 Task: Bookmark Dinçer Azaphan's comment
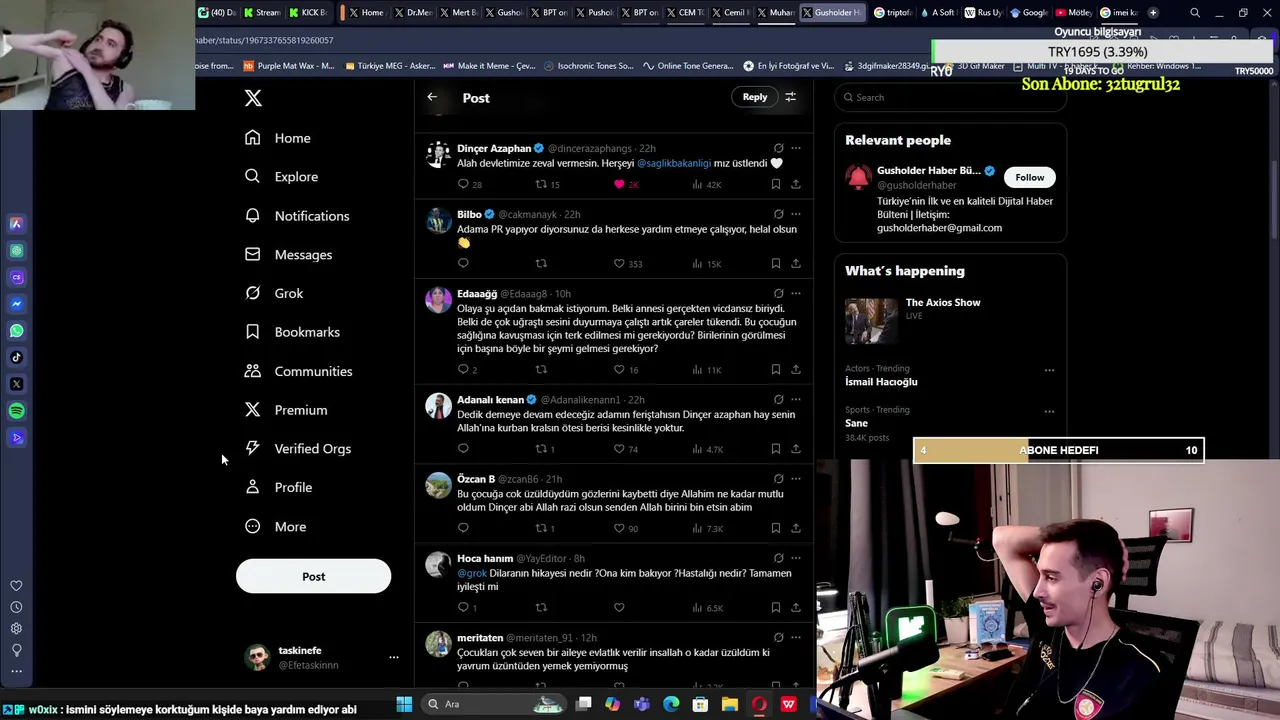tap(775, 184)
